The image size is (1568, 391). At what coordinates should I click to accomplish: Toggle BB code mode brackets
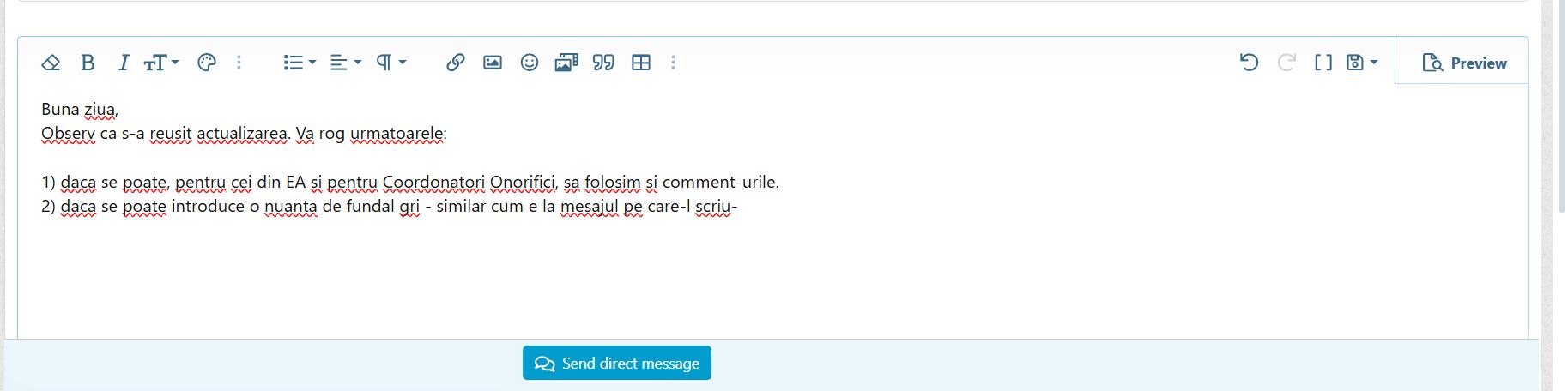pyautogui.click(x=1323, y=63)
